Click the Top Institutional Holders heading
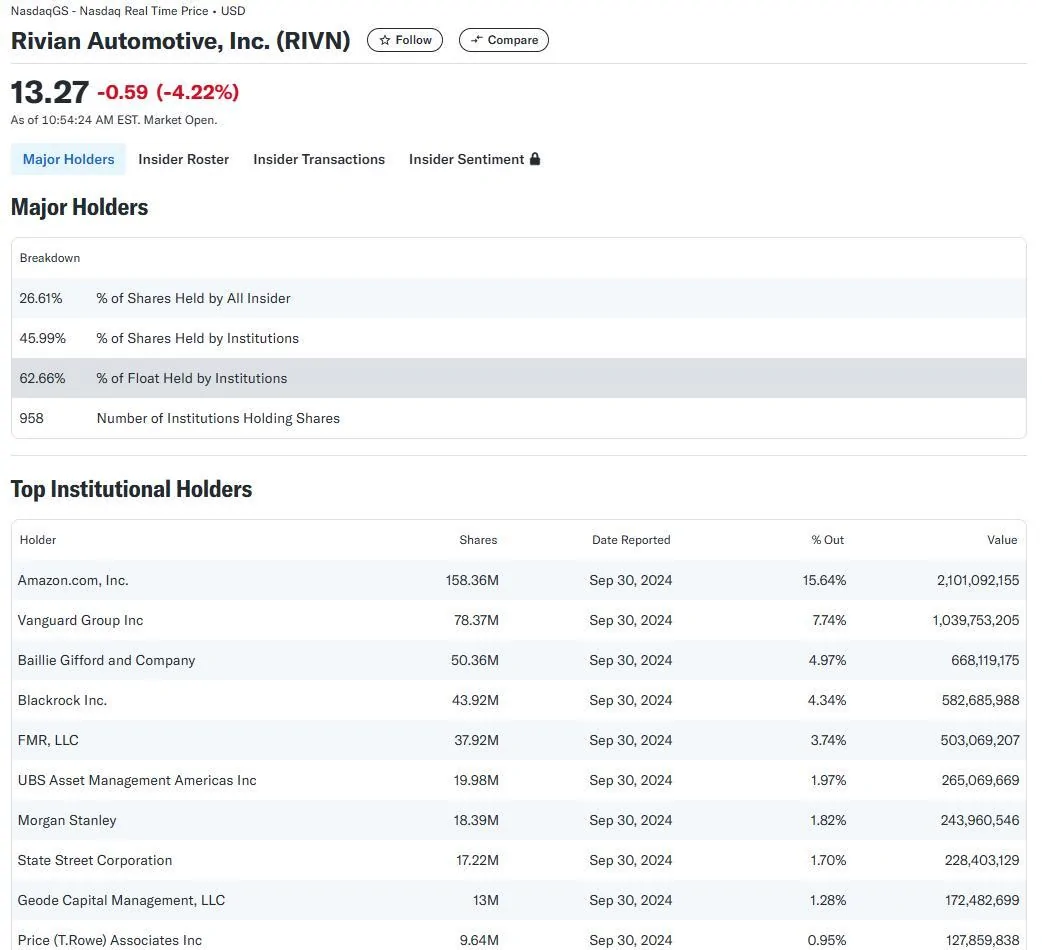Screen dimensions: 1042x950 tap(132, 489)
